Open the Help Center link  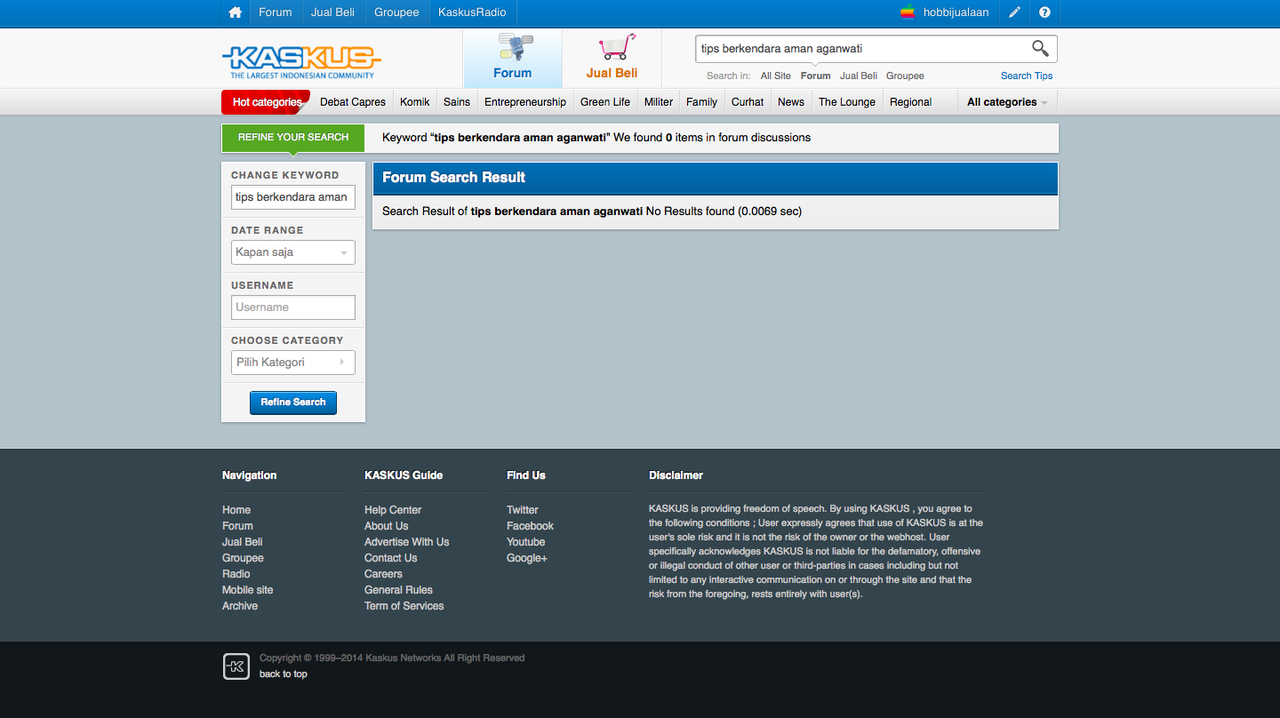[393, 510]
